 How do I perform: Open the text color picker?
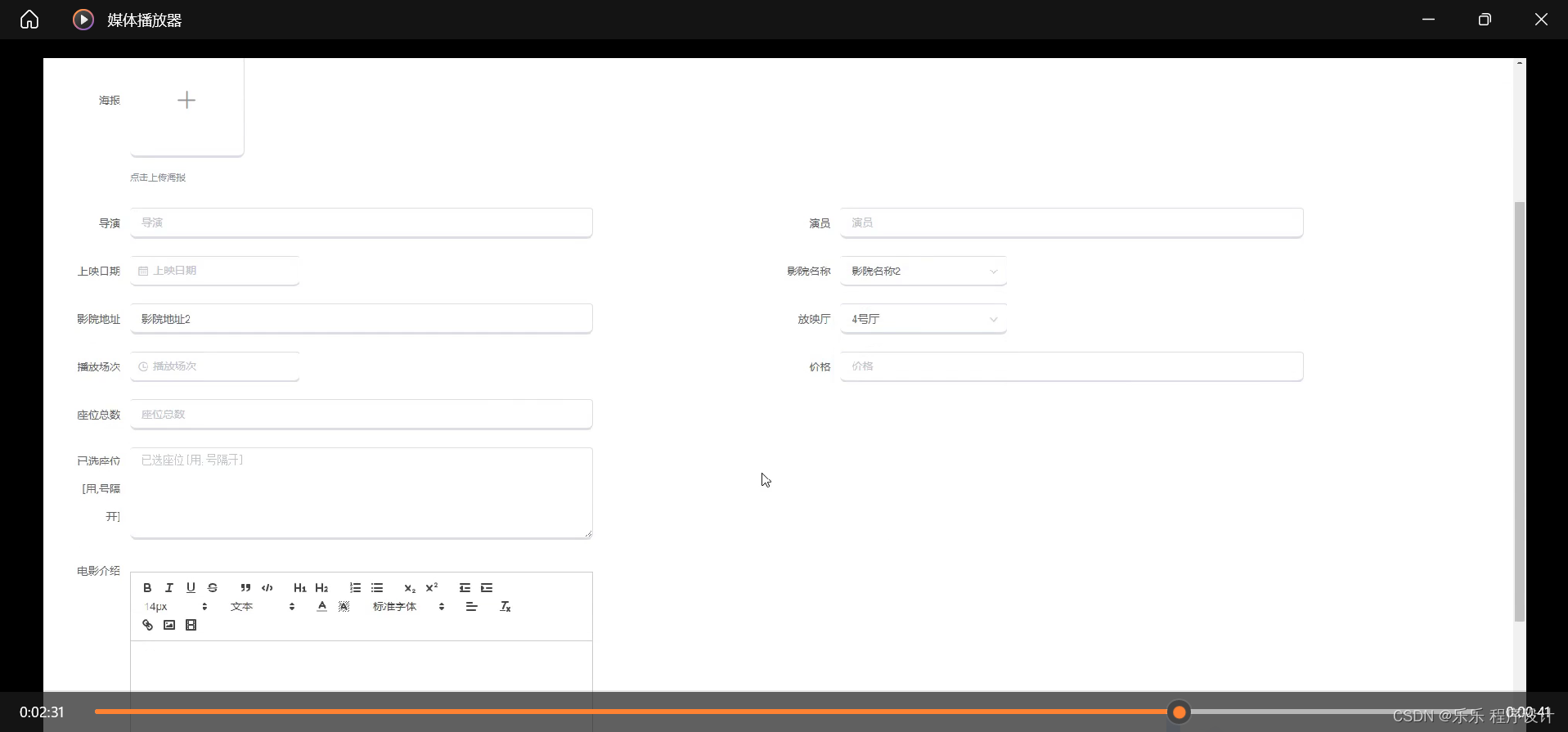pos(322,607)
